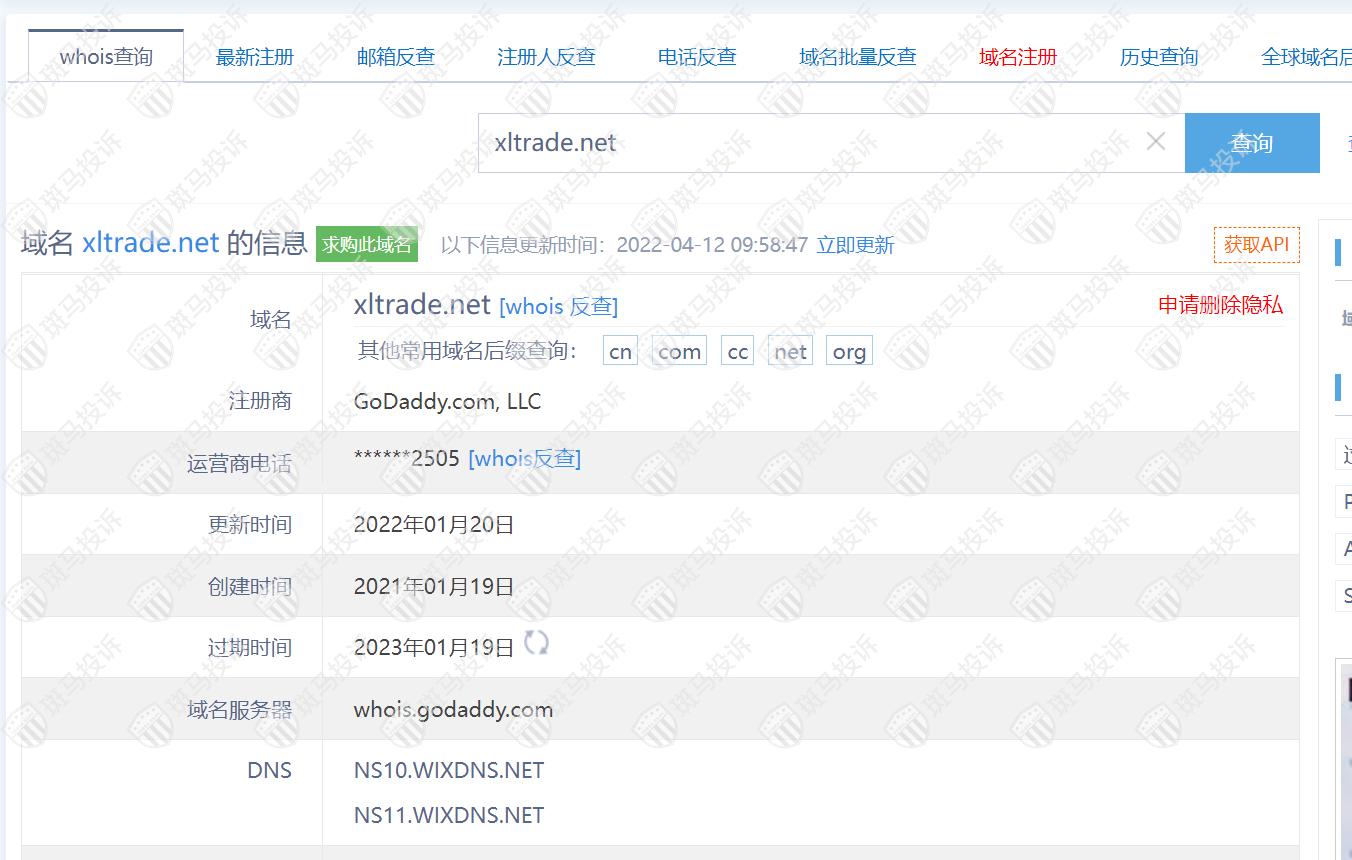Viewport: 1352px width, 860px height.
Task: Select the cn suffix option
Action: pyautogui.click(x=620, y=351)
